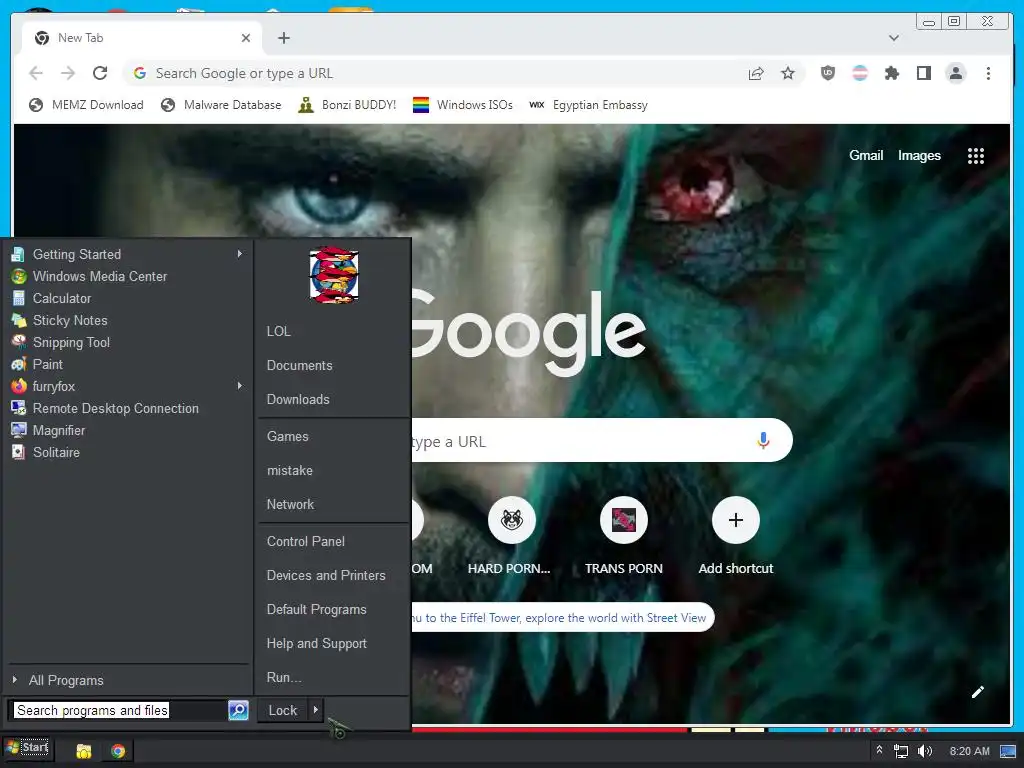Open Devices and Printers

point(326,575)
